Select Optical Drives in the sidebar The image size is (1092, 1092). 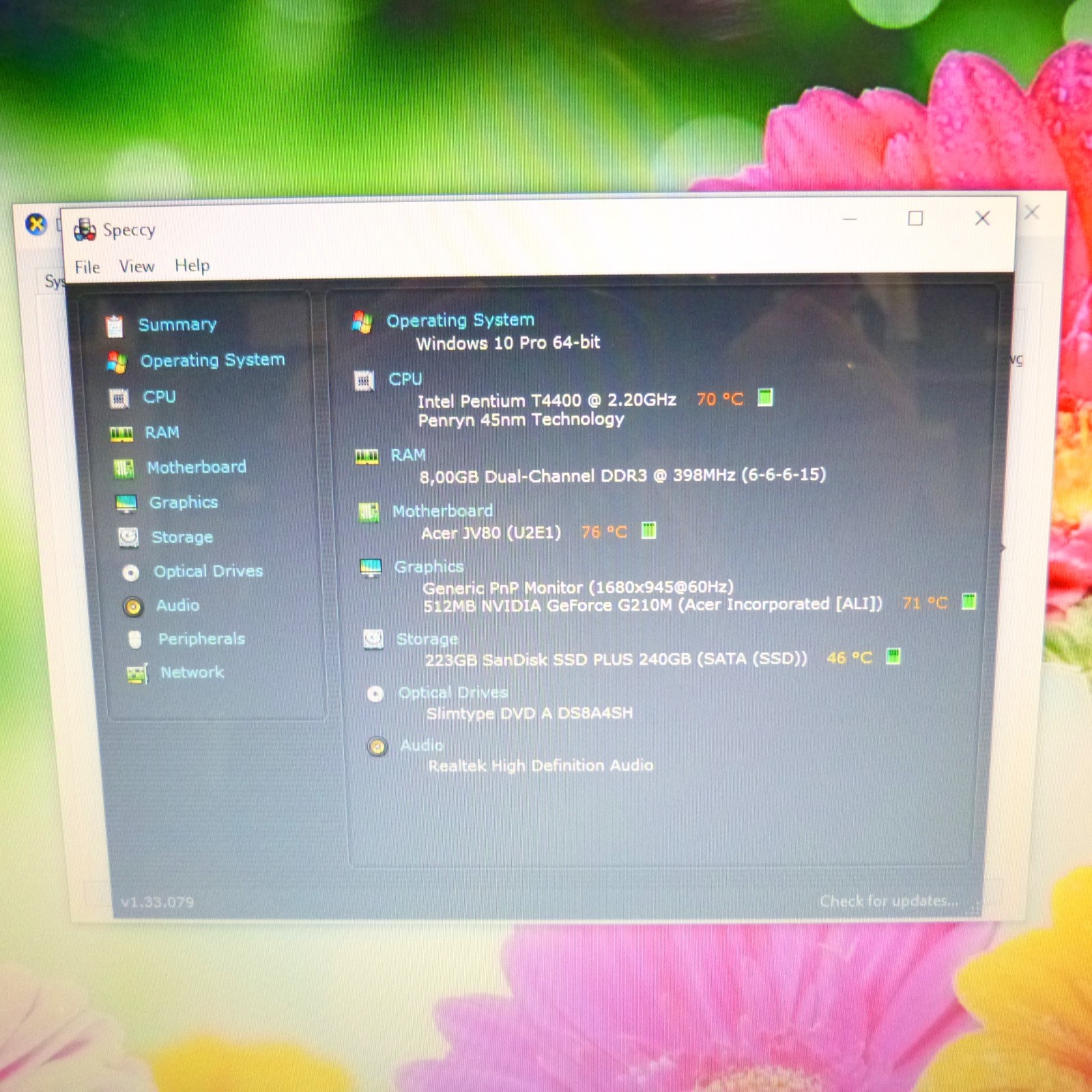pyautogui.click(x=209, y=571)
